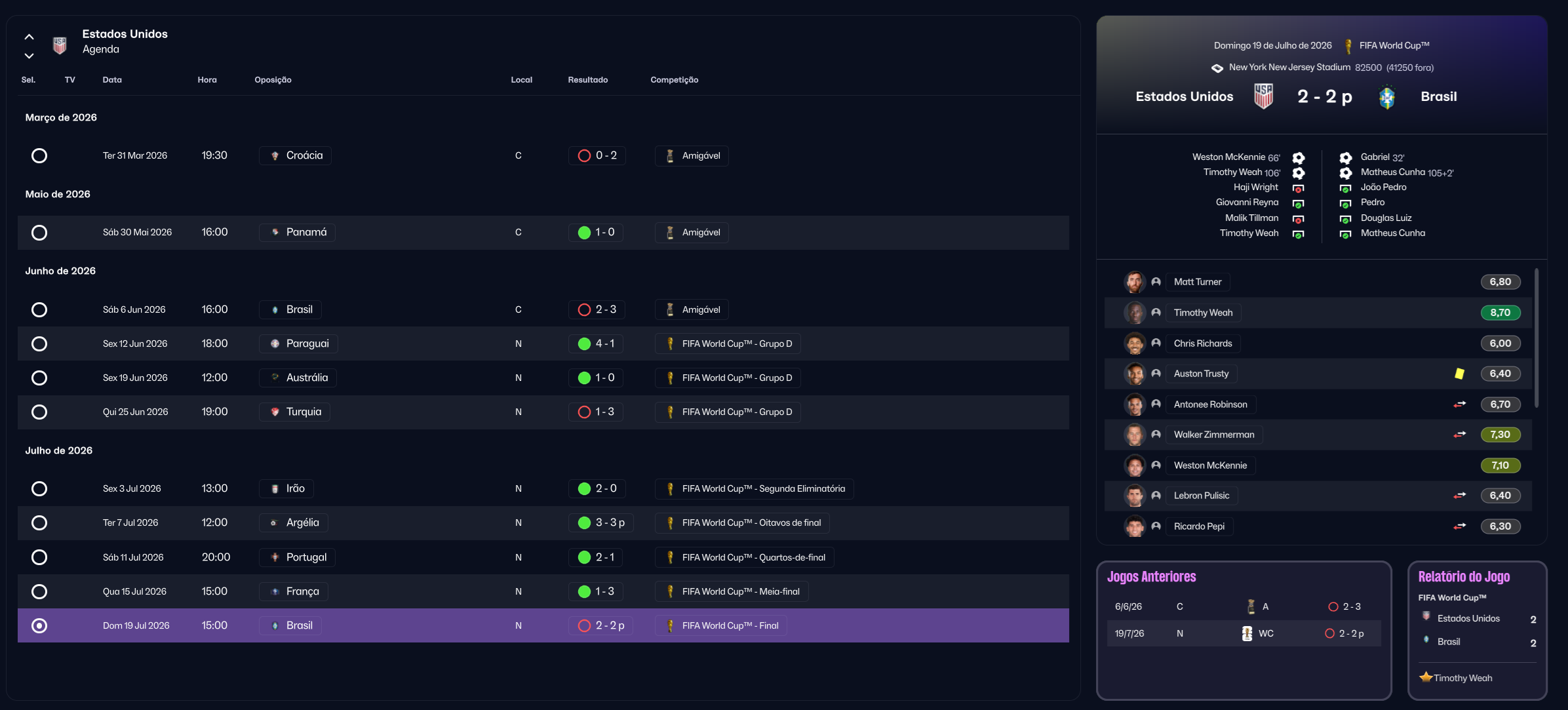
Task: Click the green indicator for Argélia 3-3p result
Action: click(584, 523)
